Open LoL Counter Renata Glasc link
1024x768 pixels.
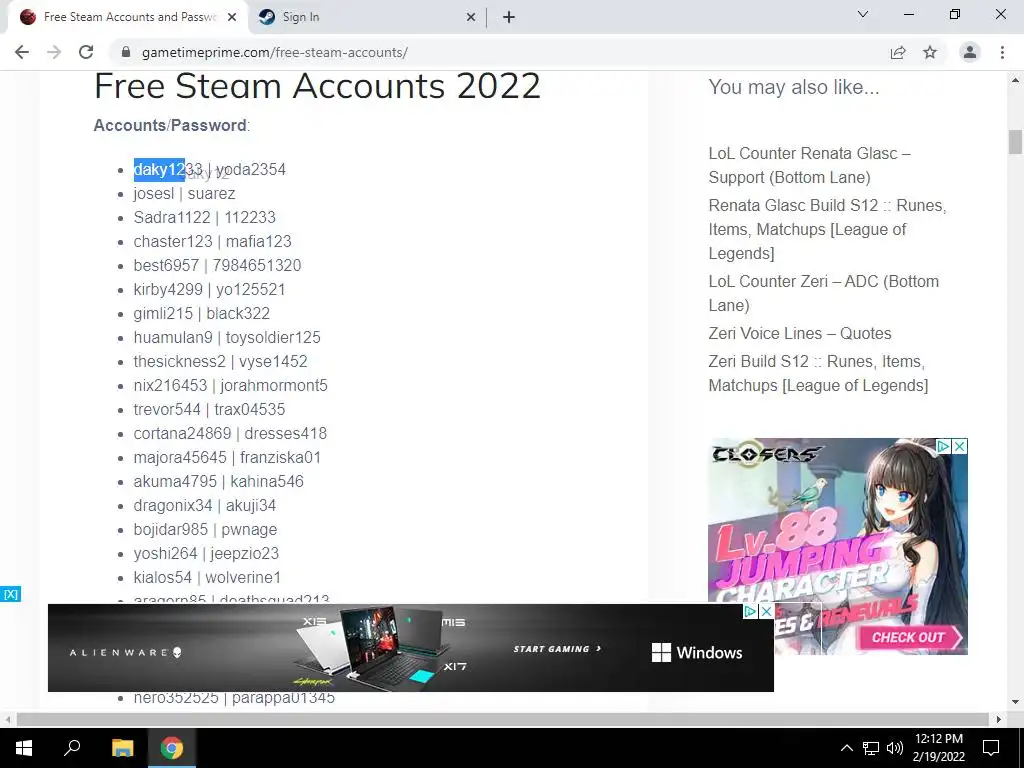(809, 165)
